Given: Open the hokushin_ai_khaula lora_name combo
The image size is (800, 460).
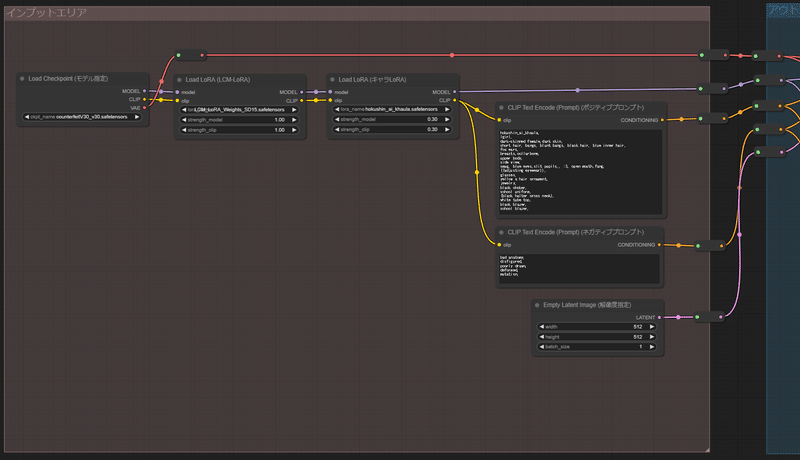Looking at the screenshot, I should point(392,109).
